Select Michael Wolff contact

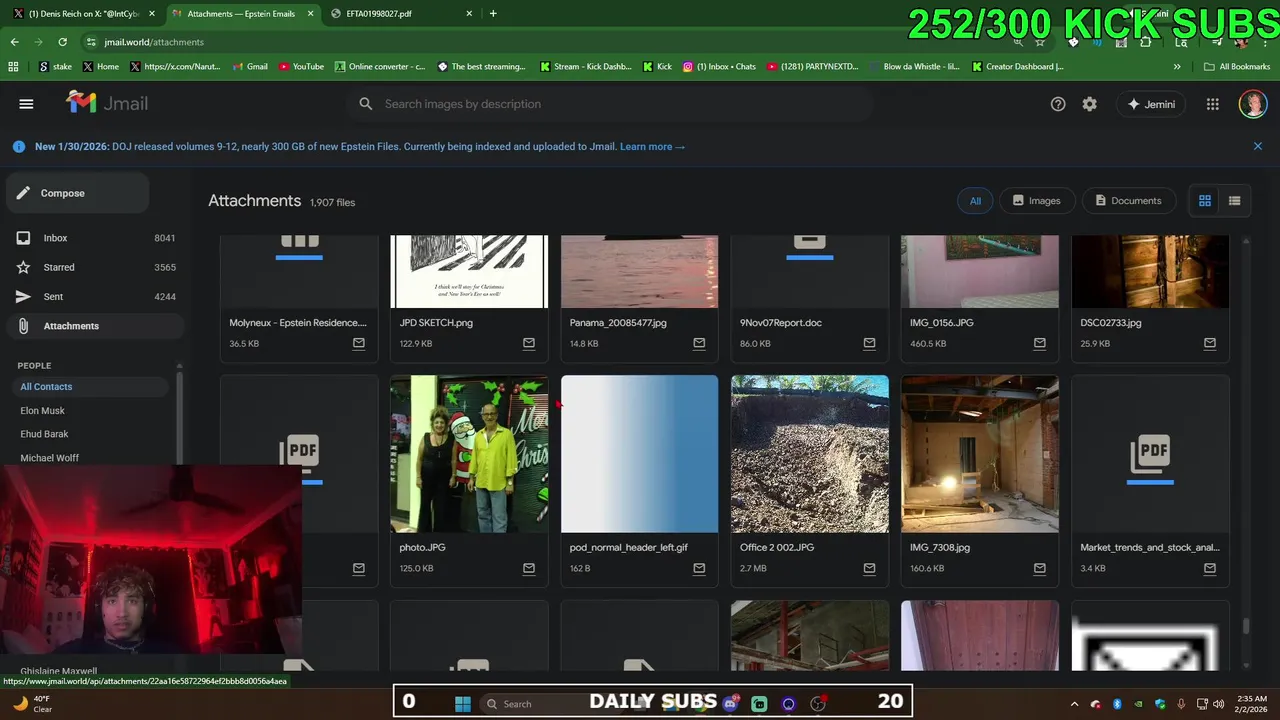[x=49, y=458]
